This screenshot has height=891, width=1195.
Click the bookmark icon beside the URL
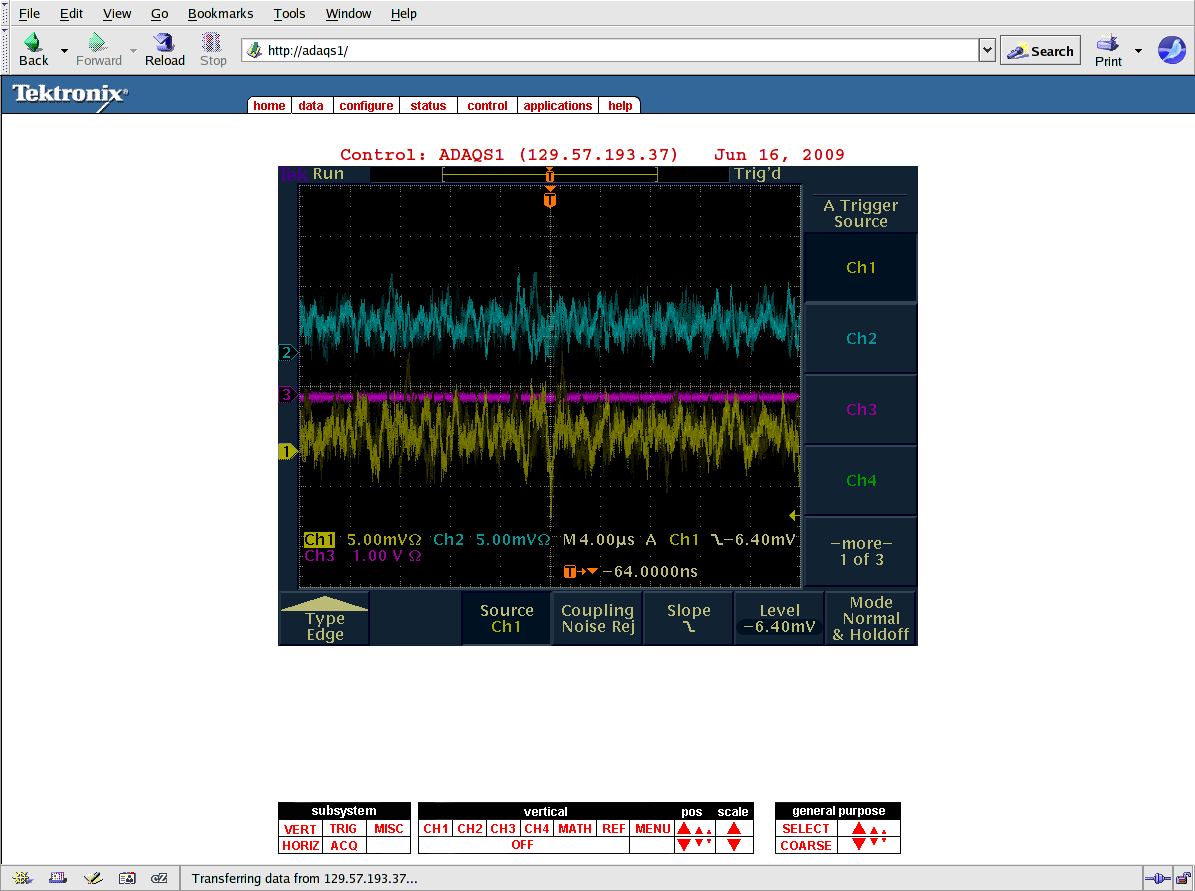coord(255,50)
